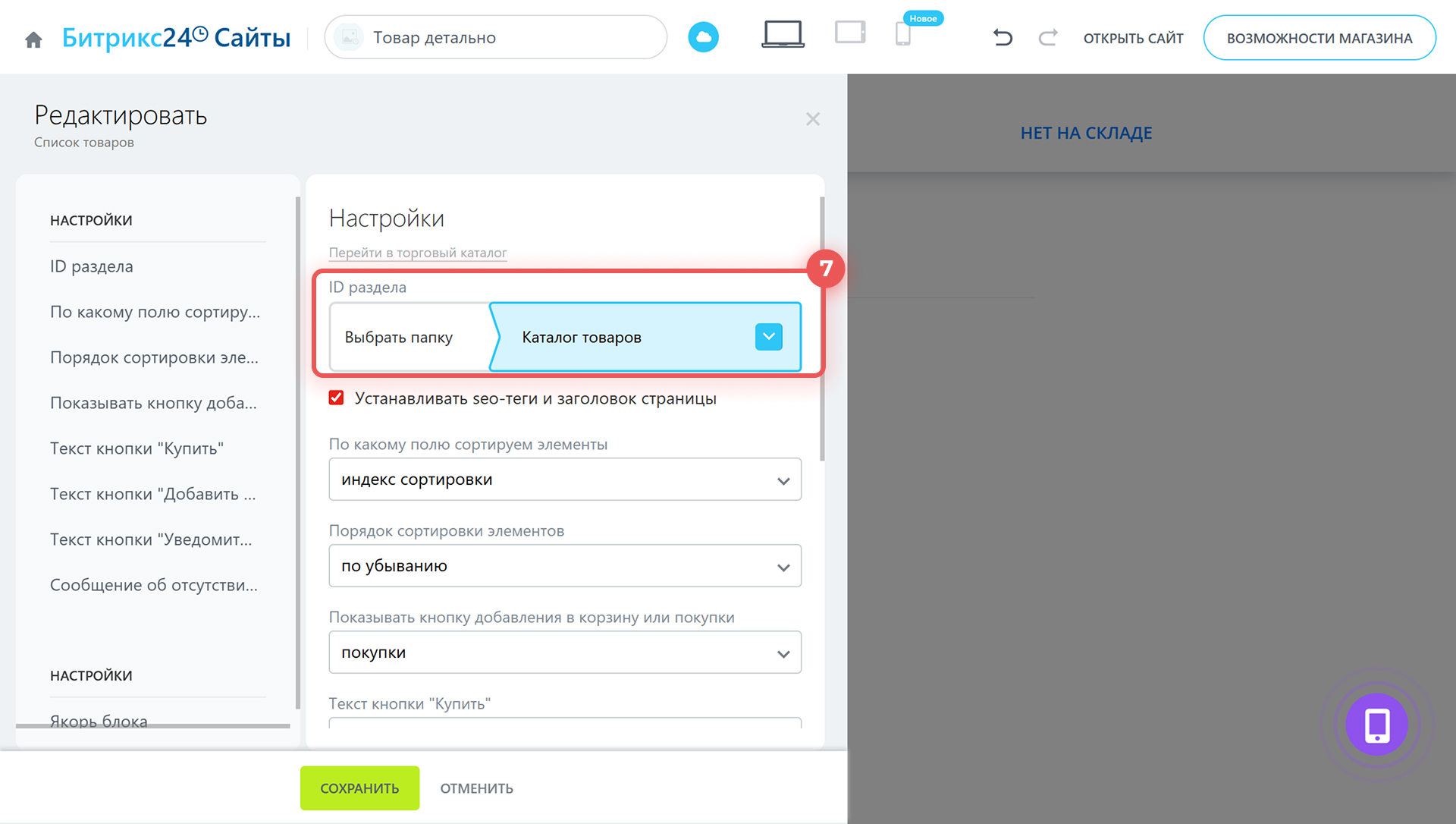Open по убыванию sort order dropdown
The width and height of the screenshot is (1456, 824).
(x=565, y=566)
